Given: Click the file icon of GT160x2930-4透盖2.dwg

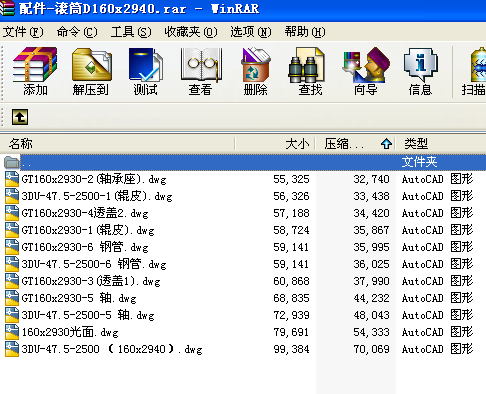Looking at the screenshot, I should click(x=12, y=213).
